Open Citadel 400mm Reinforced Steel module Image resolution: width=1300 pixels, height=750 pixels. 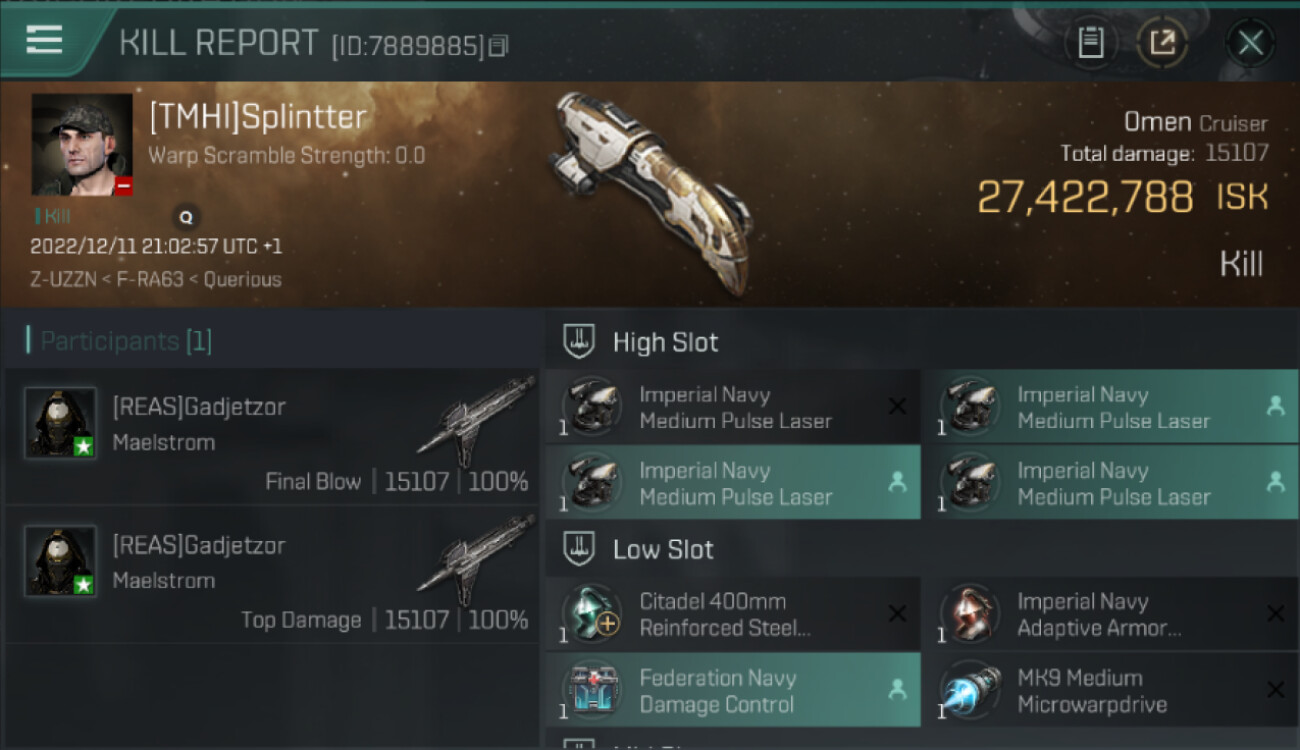733,614
